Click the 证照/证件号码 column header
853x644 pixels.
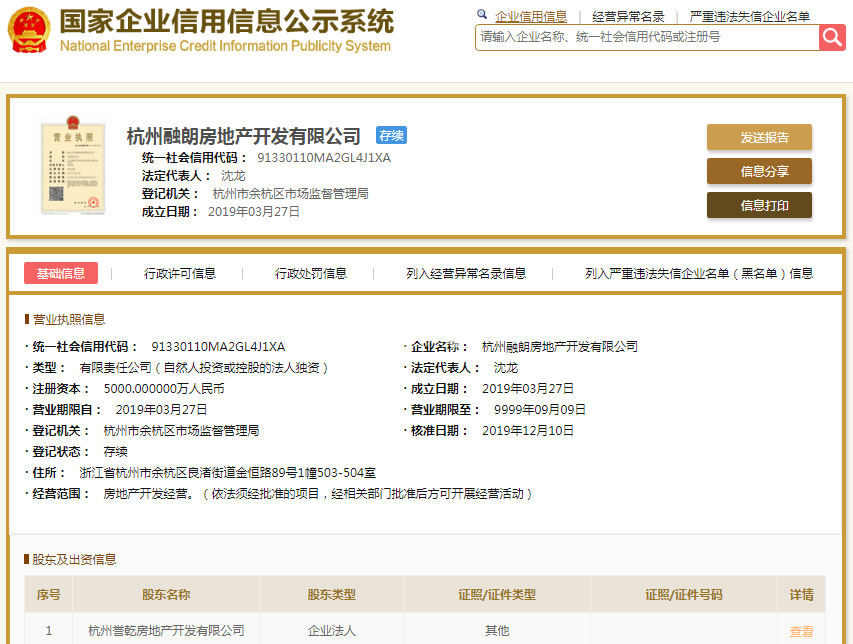pyautogui.click(x=684, y=595)
